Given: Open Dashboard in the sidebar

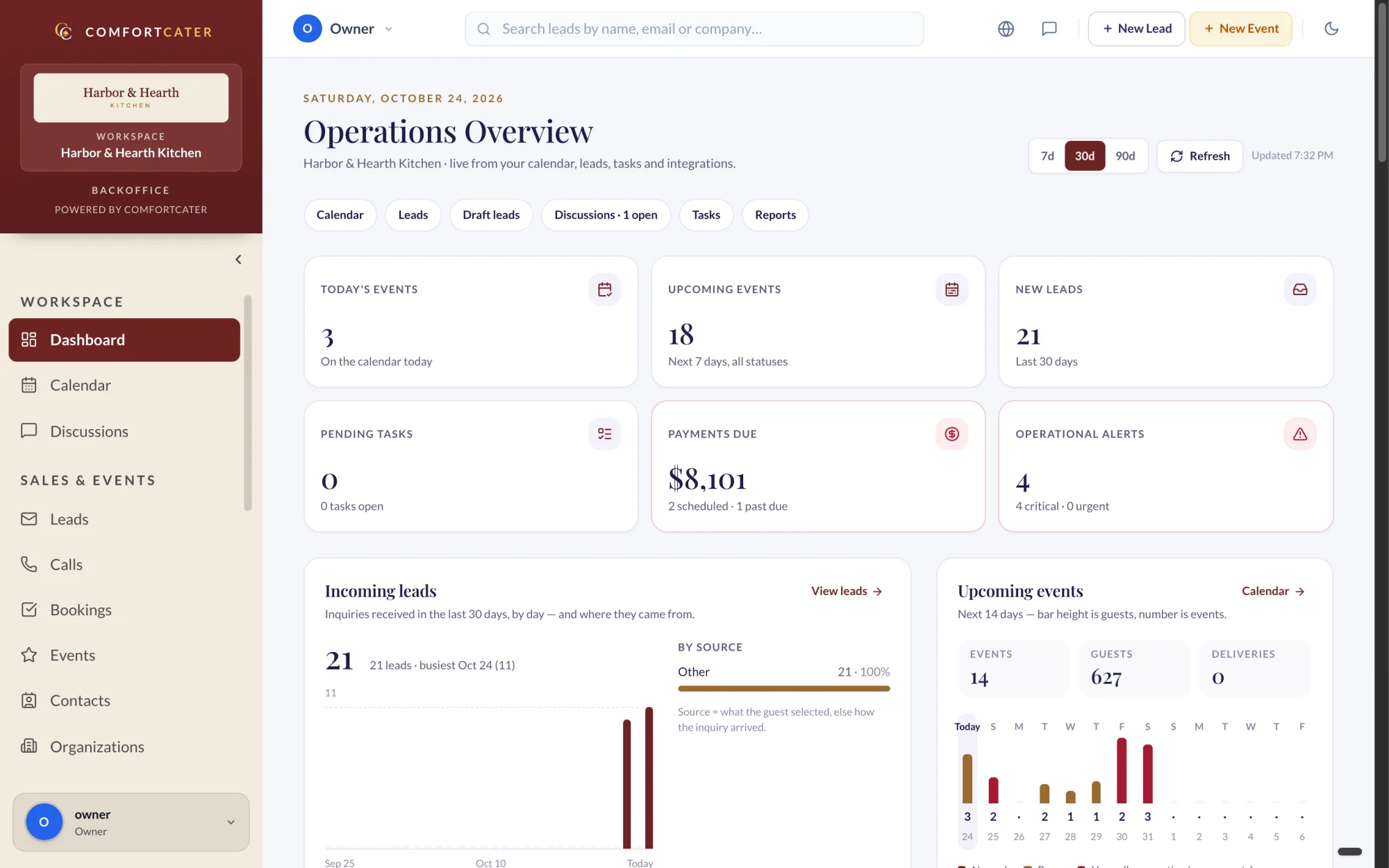Looking at the screenshot, I should coord(124,340).
